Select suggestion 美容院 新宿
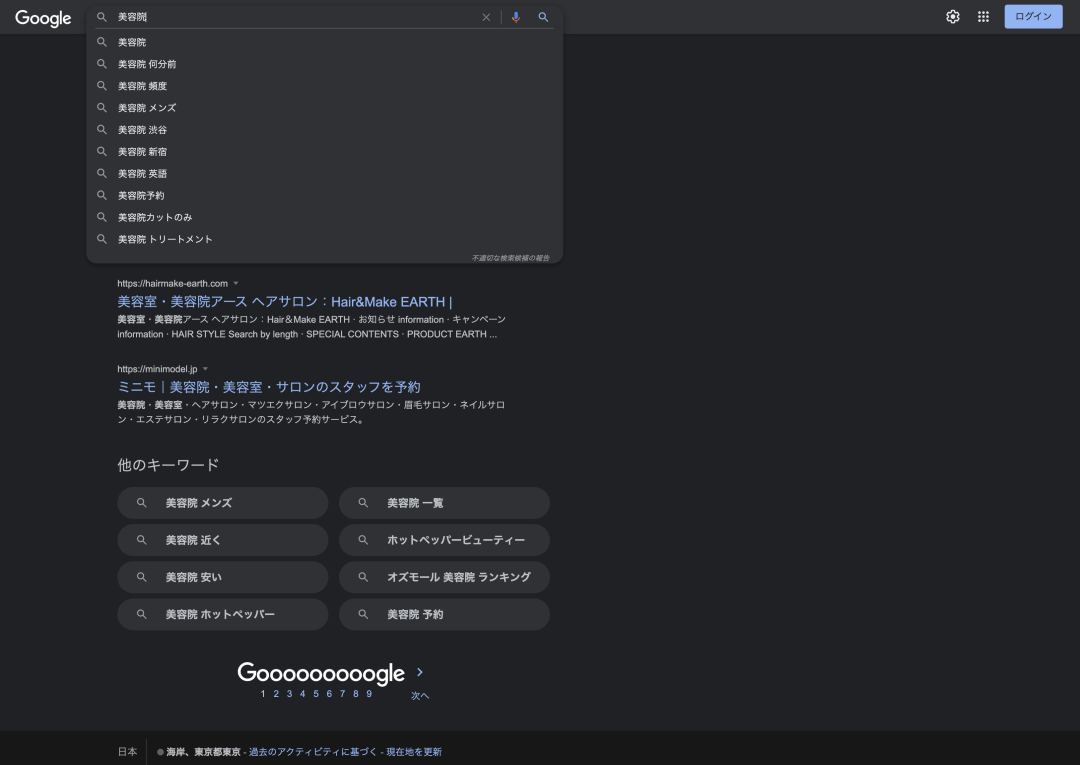1080x765 pixels. click(x=324, y=151)
